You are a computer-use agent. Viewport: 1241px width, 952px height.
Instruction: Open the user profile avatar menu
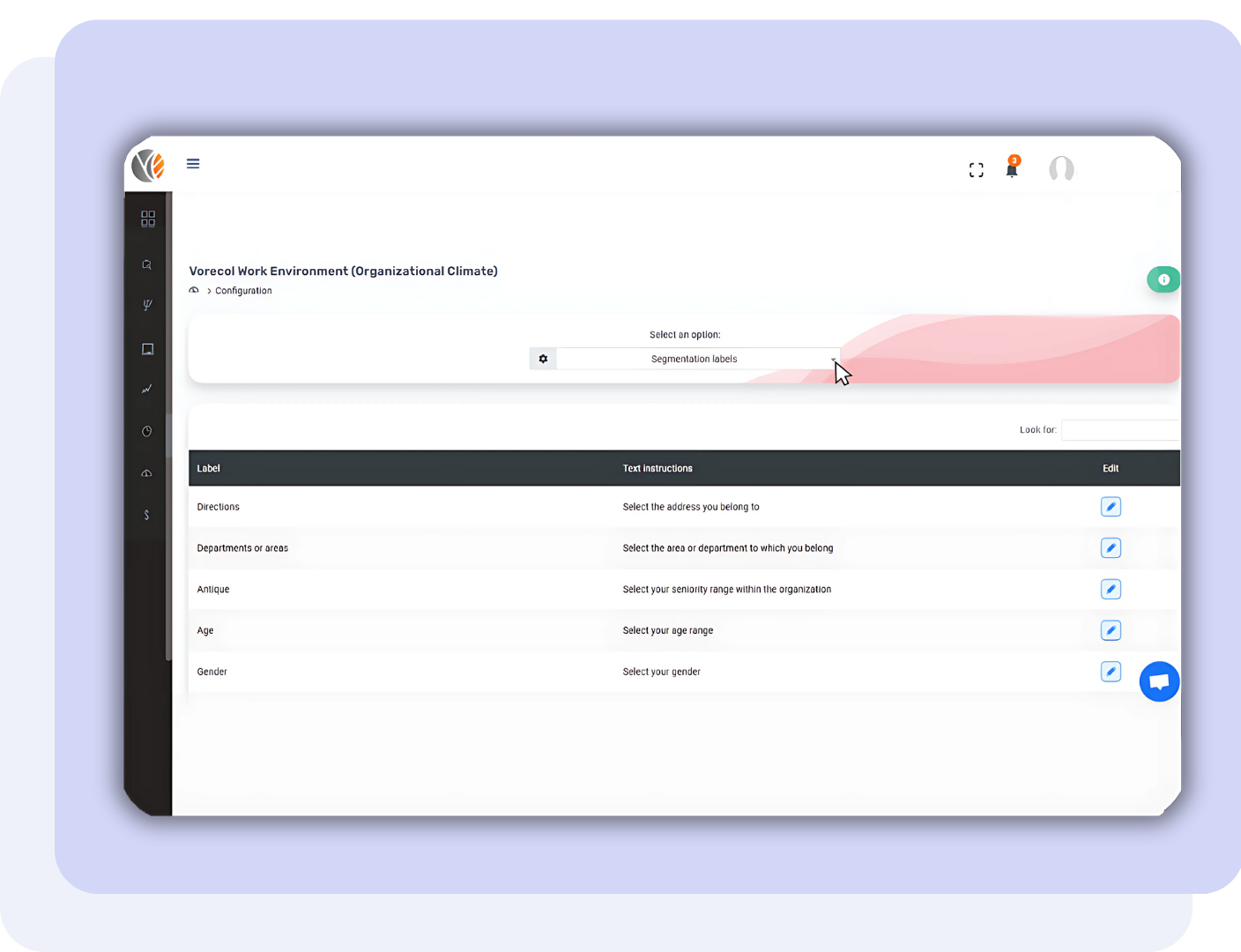coord(1061,168)
